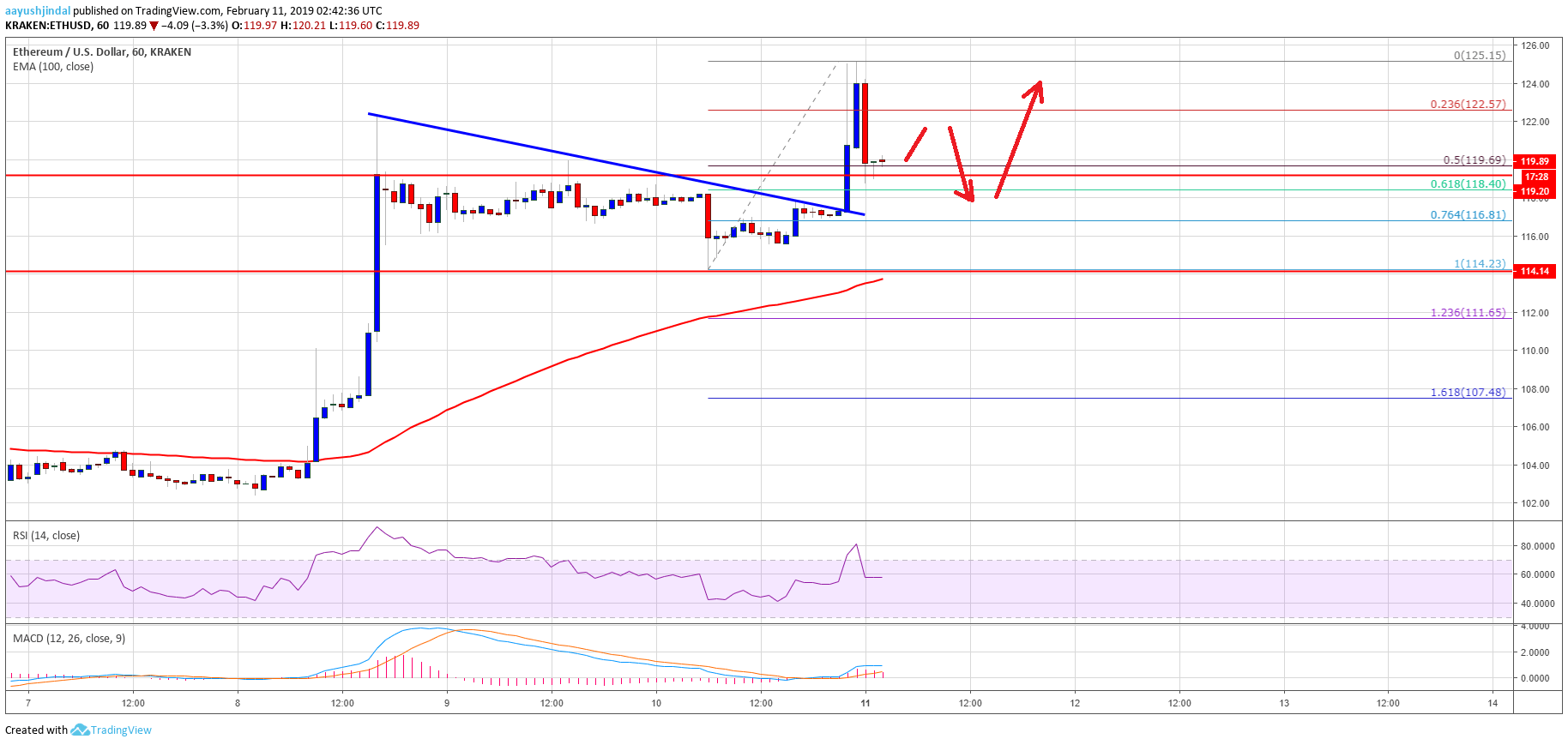Screen dimensions: 1568x745
Task: Click the RSI 40.0000 axis label
Action: click(1537, 604)
